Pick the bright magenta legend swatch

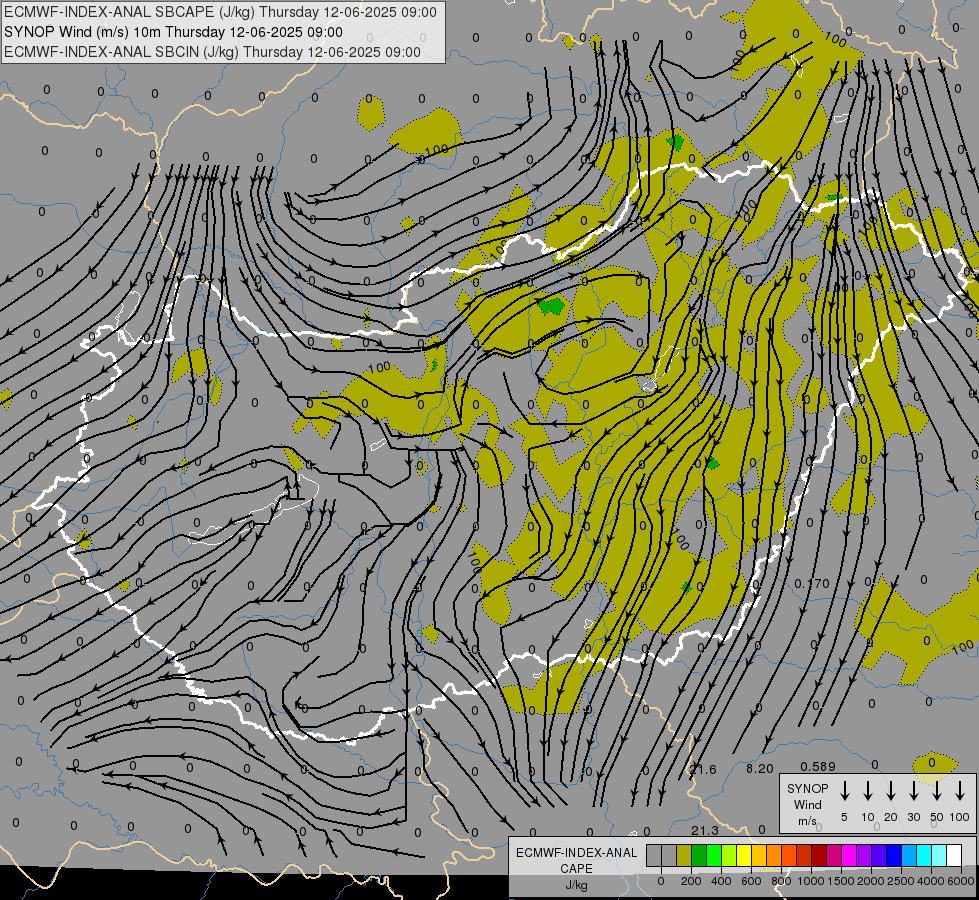tap(849, 855)
